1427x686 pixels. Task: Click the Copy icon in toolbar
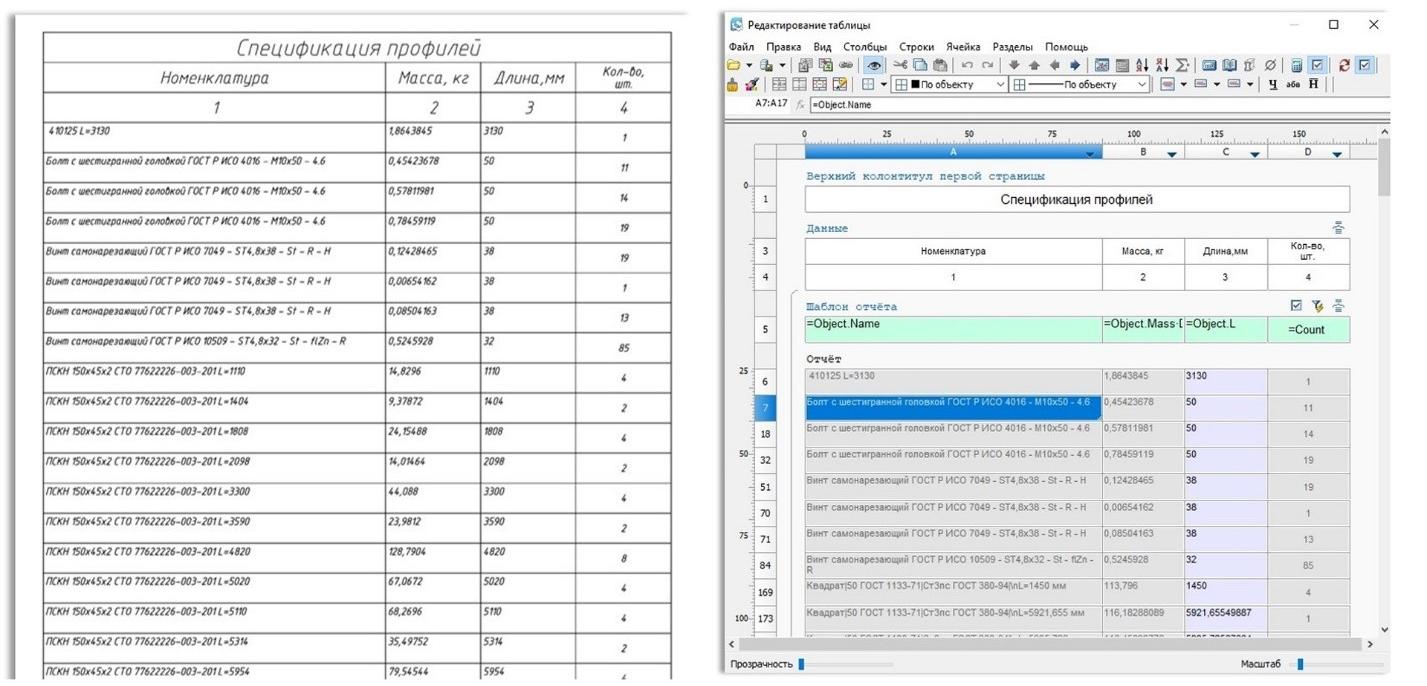pyautogui.click(x=920, y=65)
